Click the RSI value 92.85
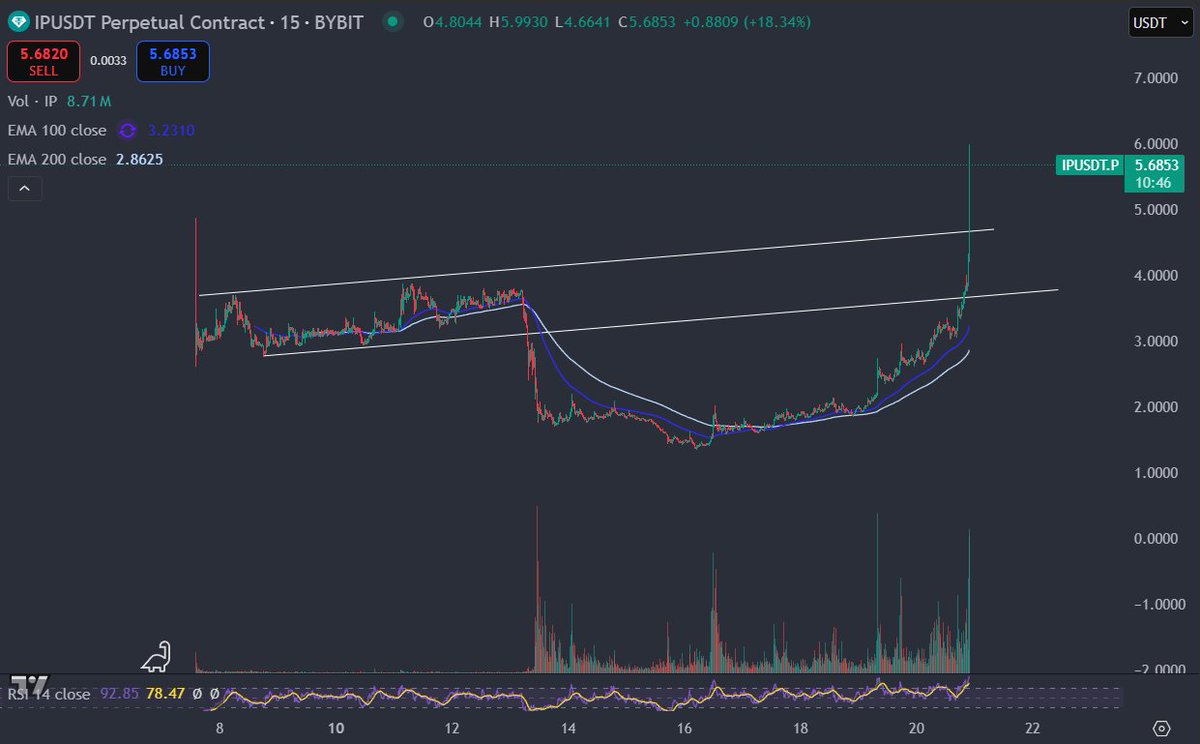Screen dimensions: 1200x744 click(x=120, y=694)
